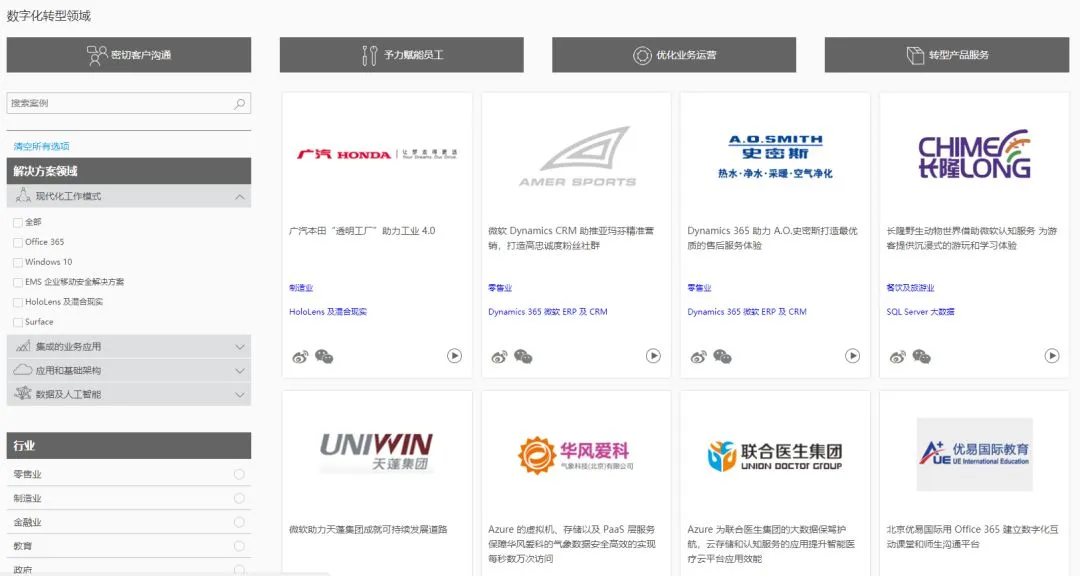Click Dynamics 365 link on Amer Sports card
The height and width of the screenshot is (576, 1080).
point(548,311)
